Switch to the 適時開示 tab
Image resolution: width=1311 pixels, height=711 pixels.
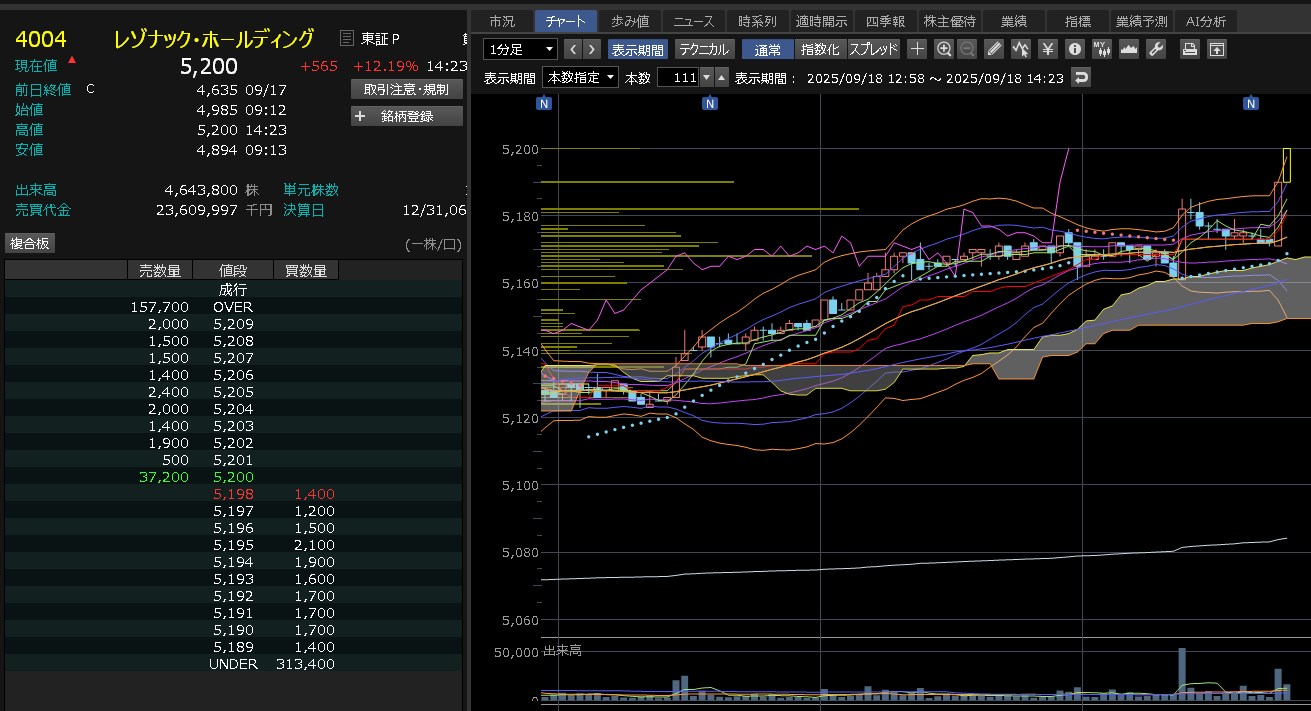pos(821,20)
